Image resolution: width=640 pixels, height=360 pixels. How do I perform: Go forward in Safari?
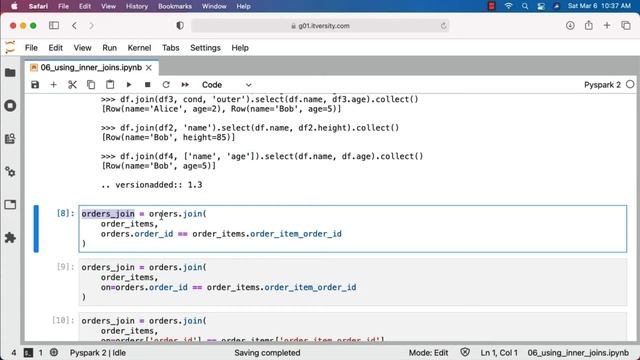coord(91,25)
